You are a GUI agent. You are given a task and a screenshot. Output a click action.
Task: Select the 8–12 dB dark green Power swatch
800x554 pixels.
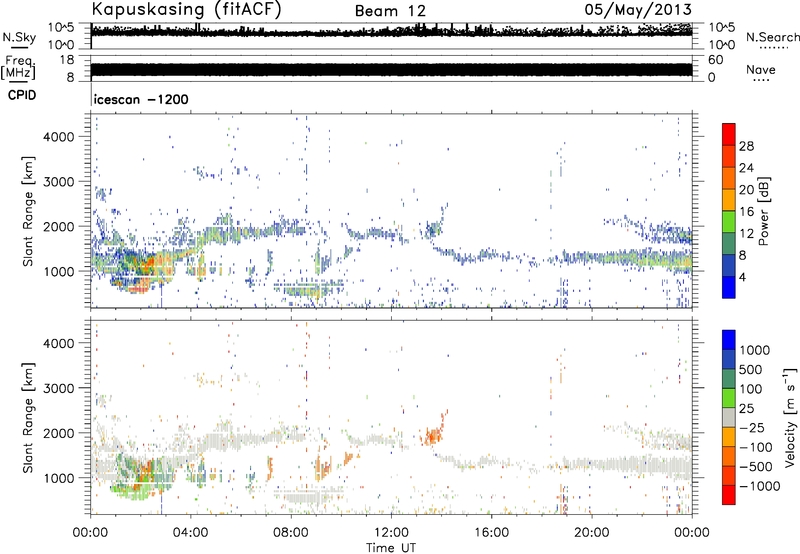(x=729, y=244)
